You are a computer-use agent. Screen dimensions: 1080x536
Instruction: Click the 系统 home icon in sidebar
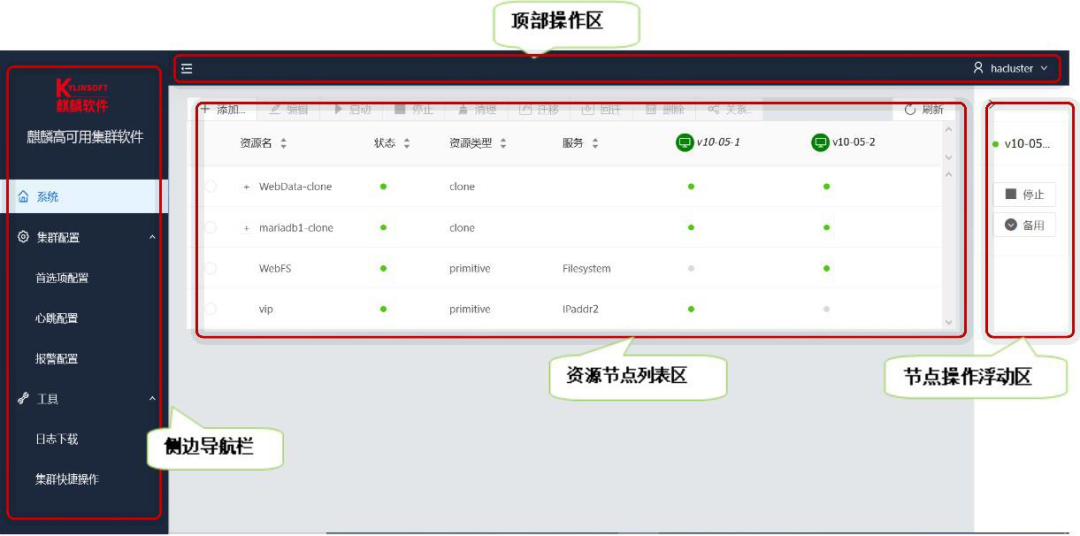click(23, 197)
